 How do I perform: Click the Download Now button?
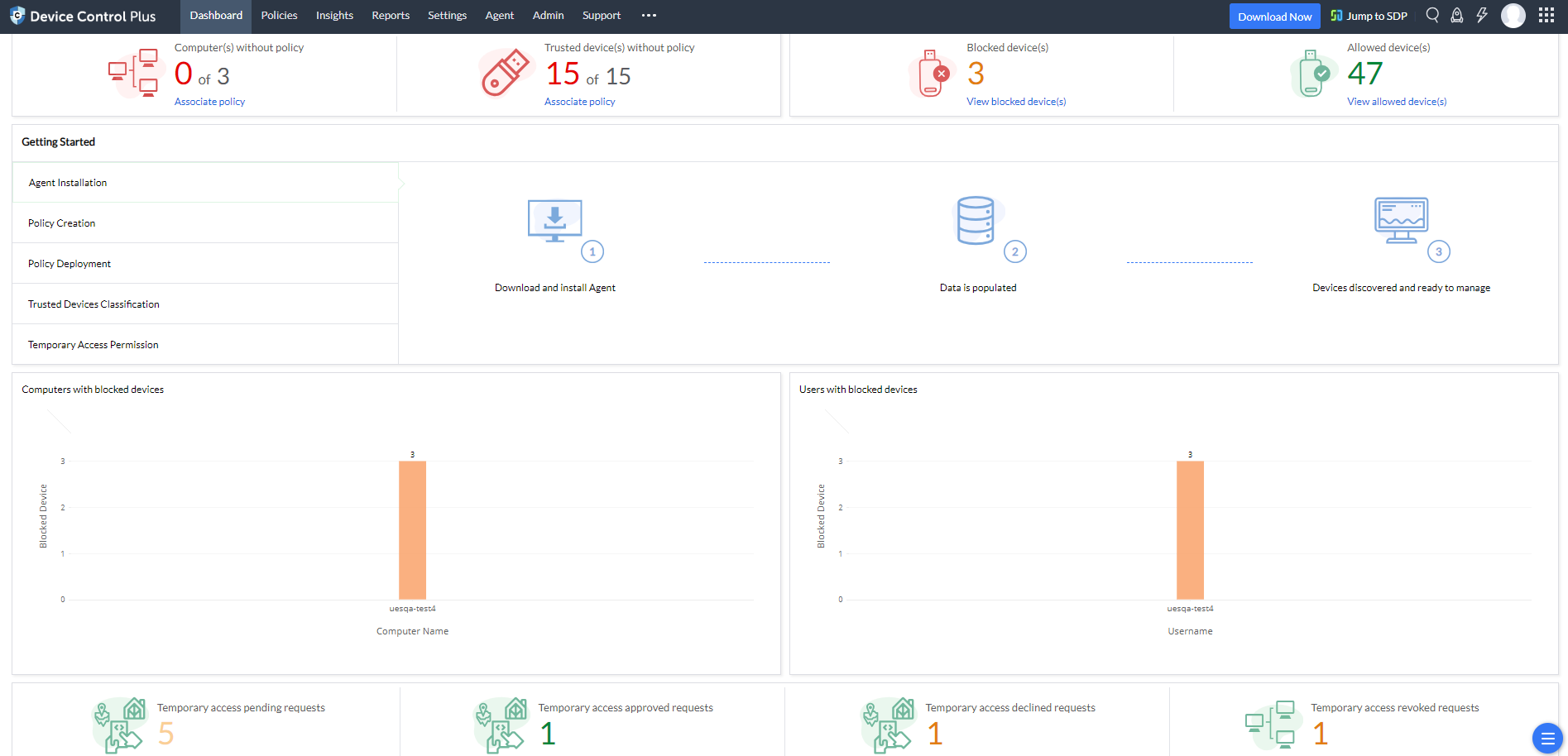click(x=1274, y=17)
